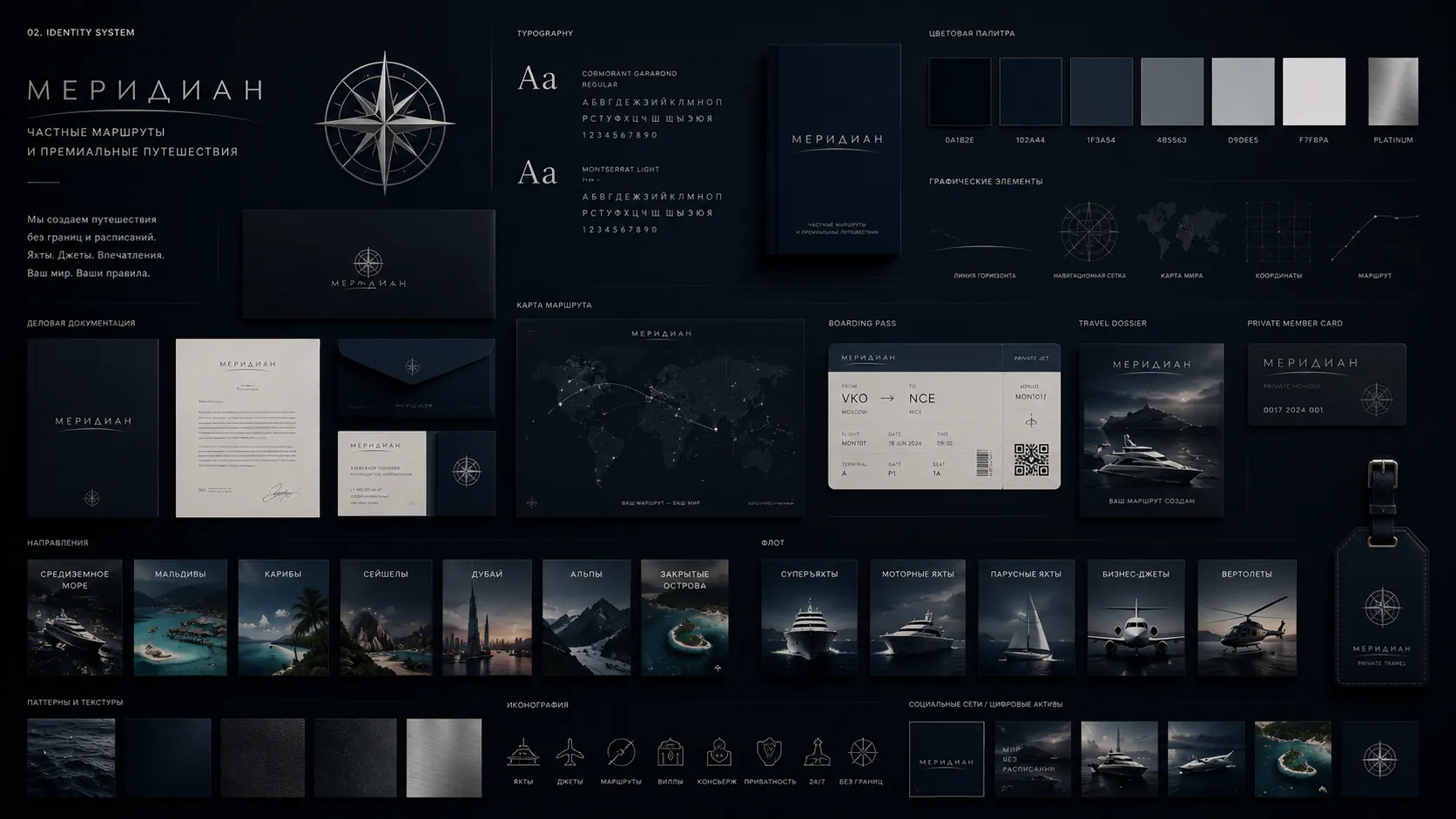Pick the D9DEE5 light gray swatch

pyautogui.click(x=1243, y=91)
